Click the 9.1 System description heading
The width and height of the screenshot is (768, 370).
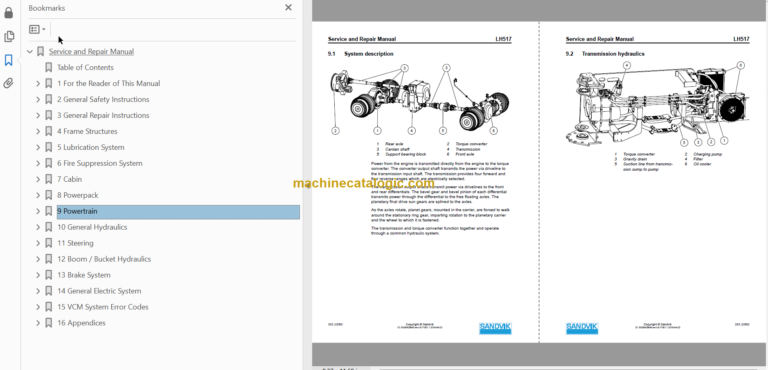pyautogui.click(x=360, y=54)
